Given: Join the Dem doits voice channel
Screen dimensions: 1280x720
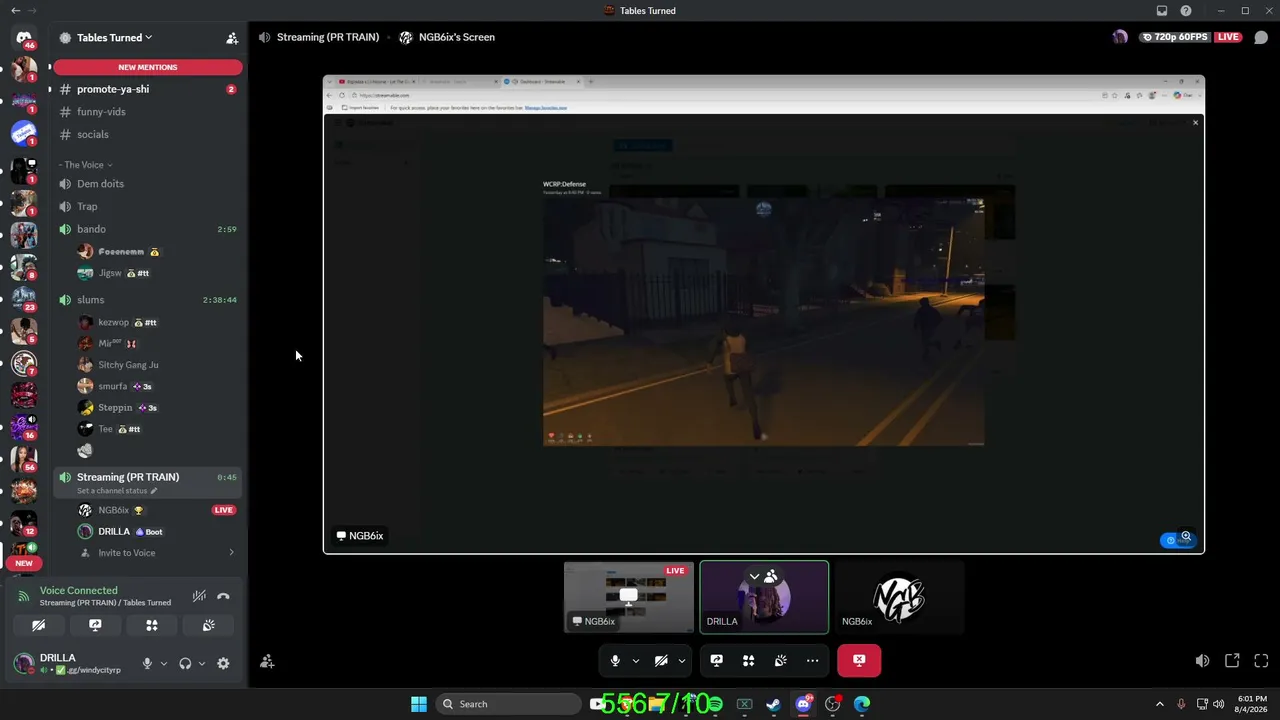Looking at the screenshot, I should (148, 184).
